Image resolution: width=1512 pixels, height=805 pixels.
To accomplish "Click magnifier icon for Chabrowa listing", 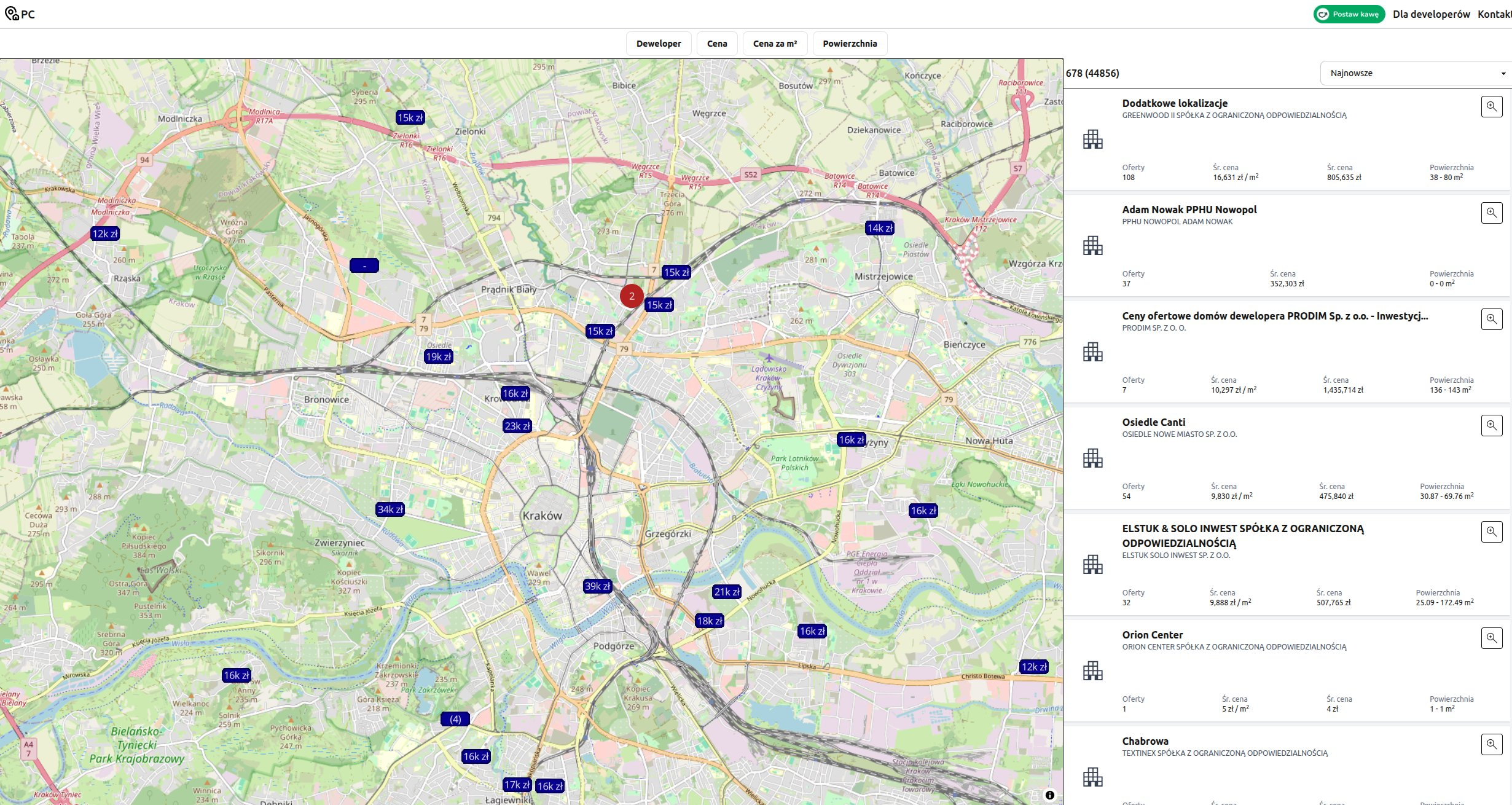I will click(1491, 744).
